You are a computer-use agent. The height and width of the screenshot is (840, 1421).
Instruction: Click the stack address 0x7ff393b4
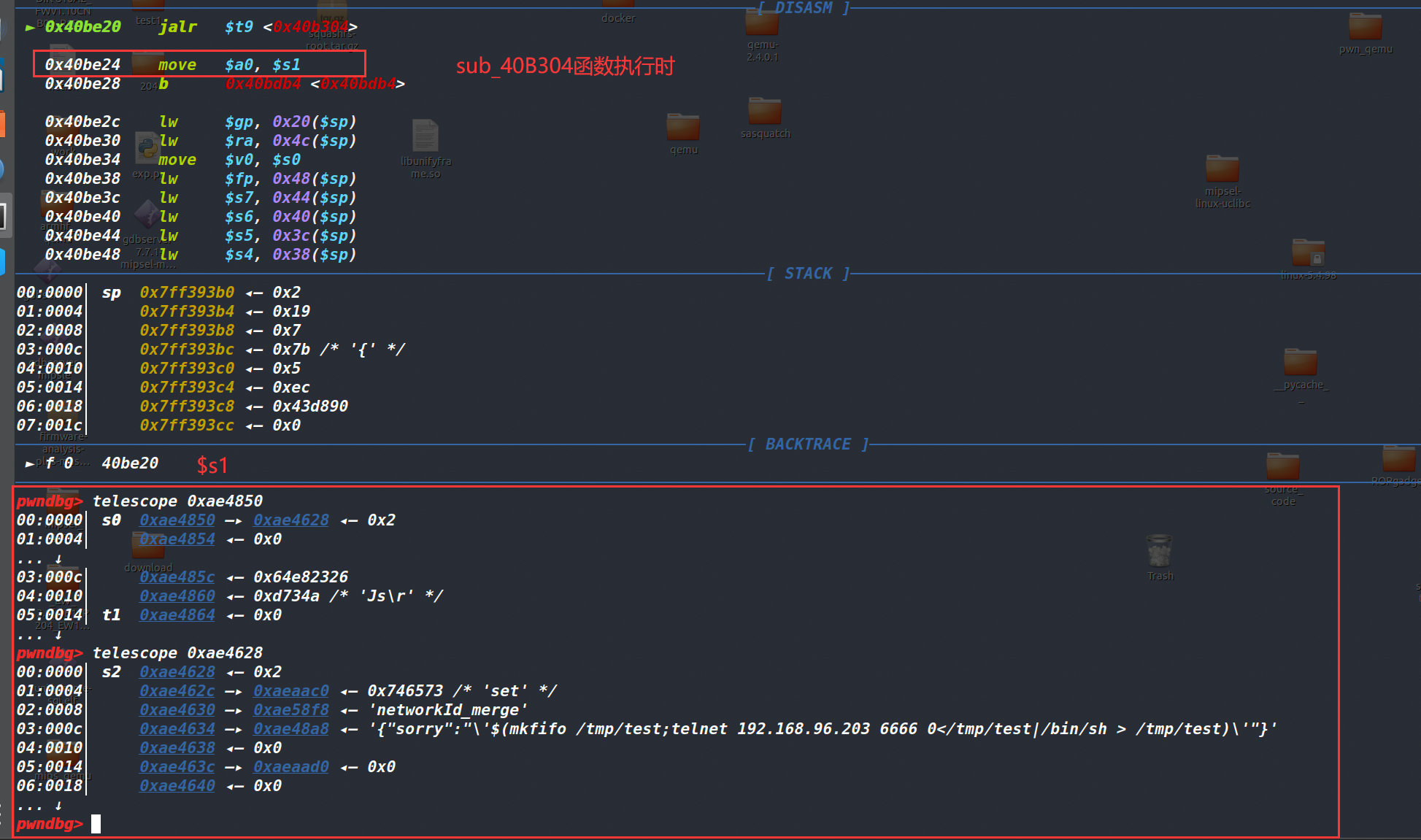click(187, 312)
